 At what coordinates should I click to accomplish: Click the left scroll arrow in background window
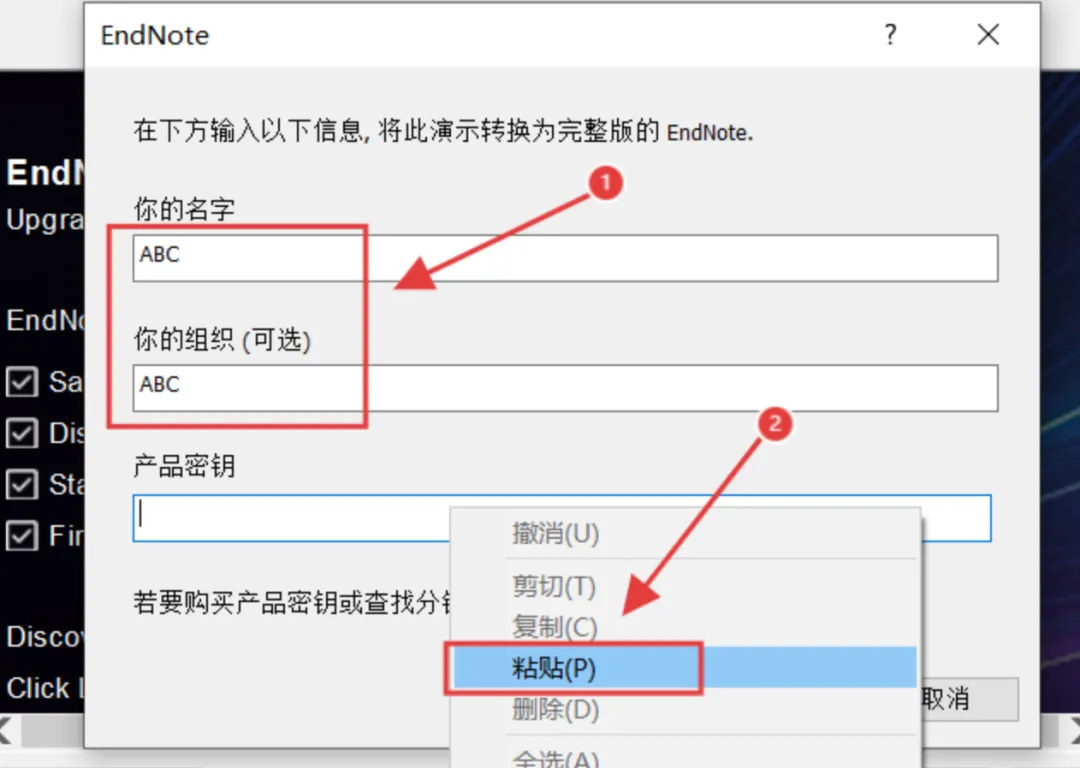point(7,731)
